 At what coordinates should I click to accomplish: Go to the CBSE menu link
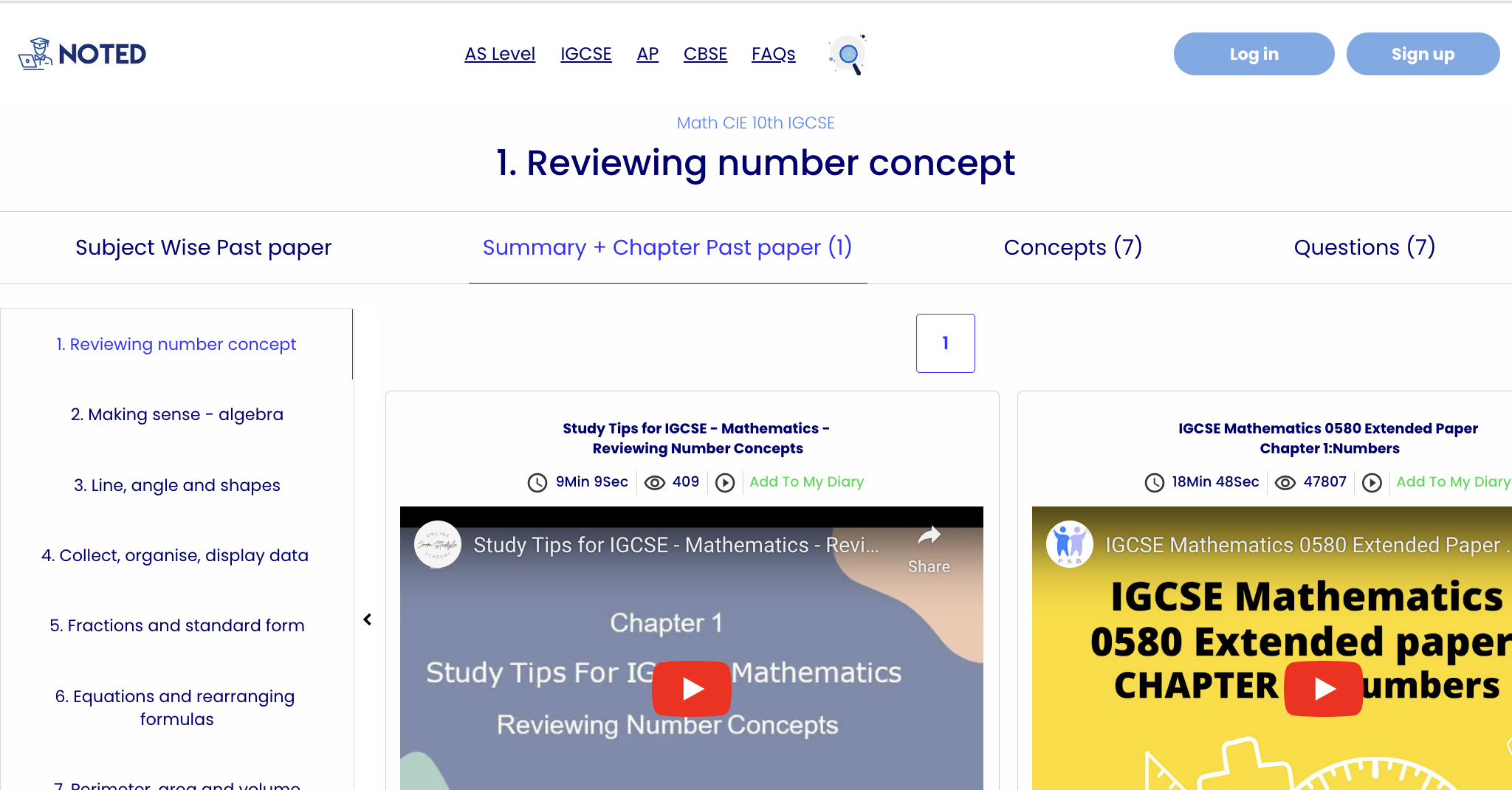705,54
